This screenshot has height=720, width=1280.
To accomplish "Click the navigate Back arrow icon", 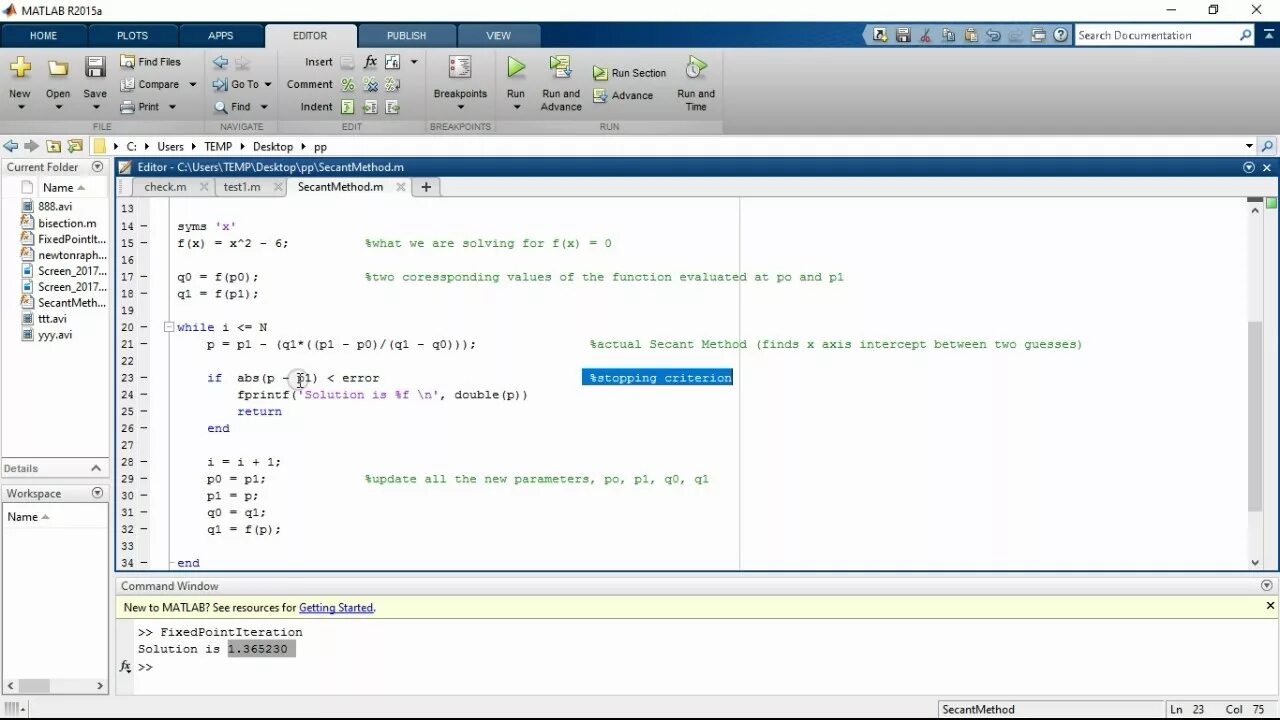I will [x=220, y=62].
